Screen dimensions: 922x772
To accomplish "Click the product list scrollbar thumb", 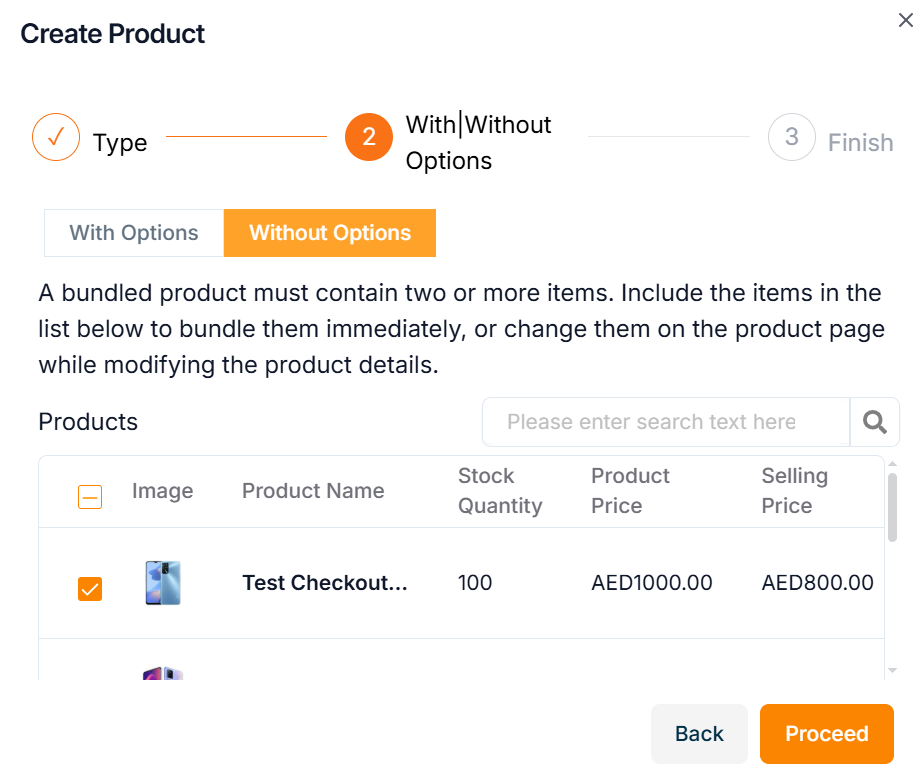I will point(892,505).
